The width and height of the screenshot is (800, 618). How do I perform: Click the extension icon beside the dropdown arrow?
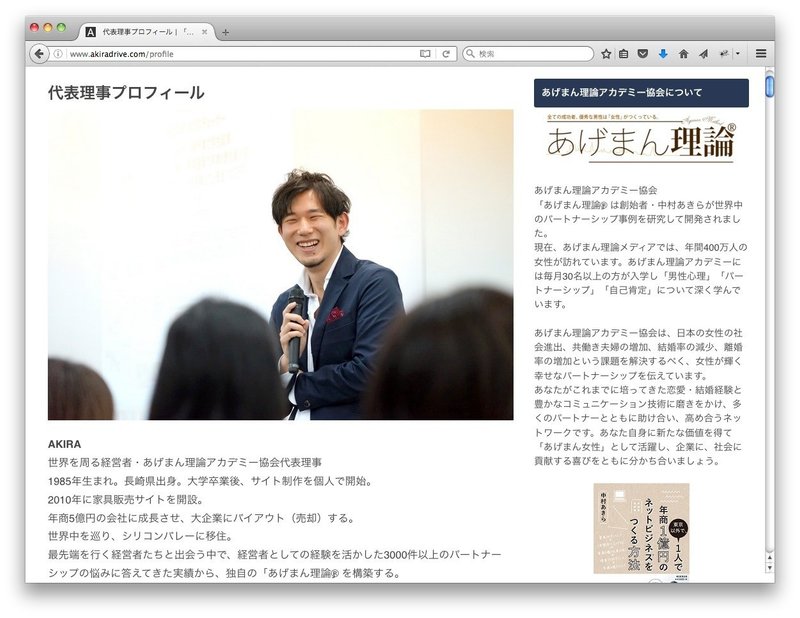tap(724, 54)
